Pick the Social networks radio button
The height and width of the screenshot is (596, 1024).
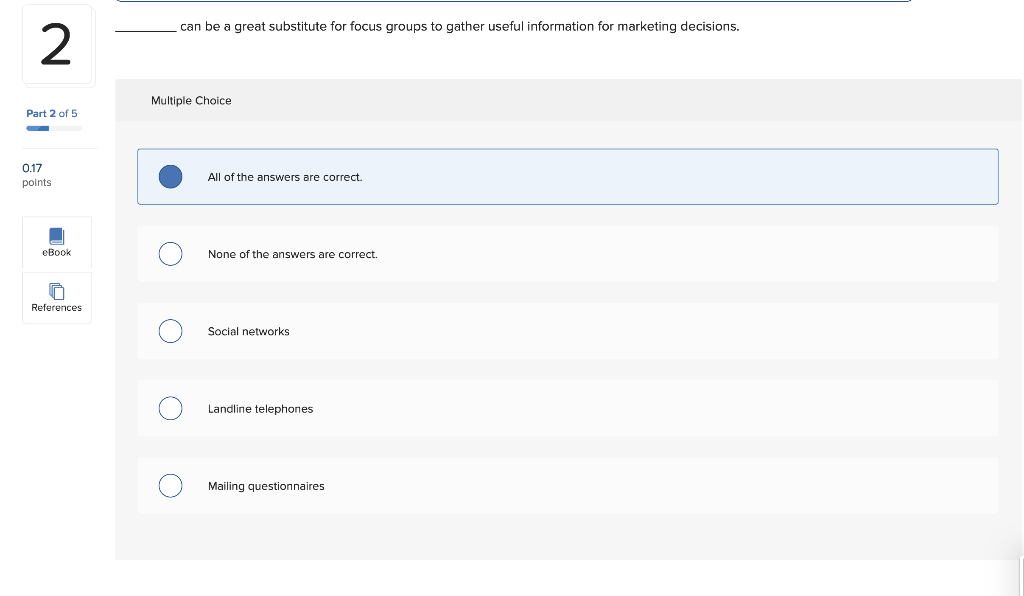coord(171,331)
